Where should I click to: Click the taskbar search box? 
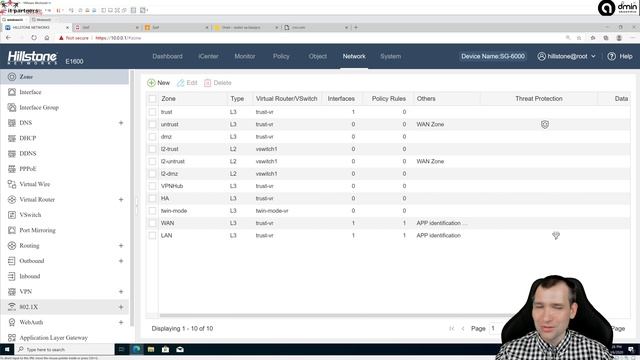64,349
